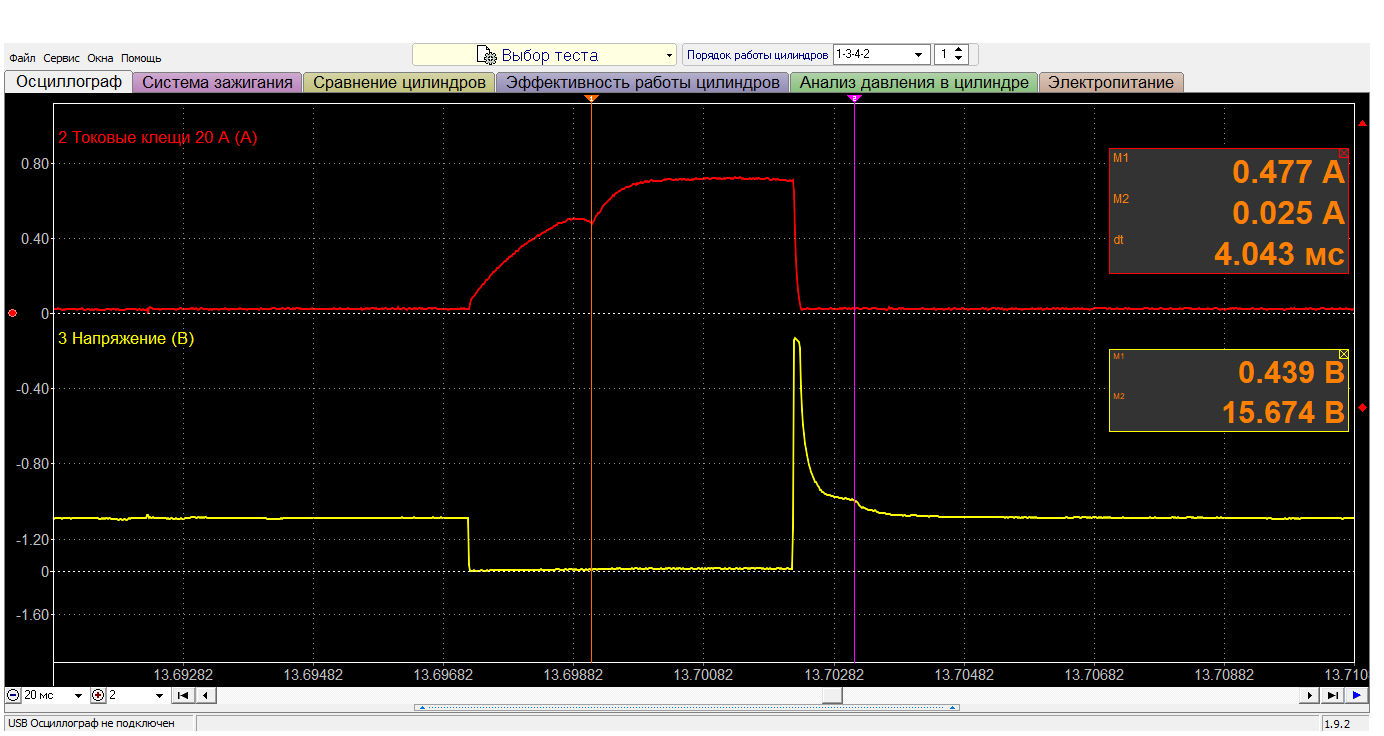
Task: Close the yellow voltage measurement panel
Action: [x=1343, y=354]
